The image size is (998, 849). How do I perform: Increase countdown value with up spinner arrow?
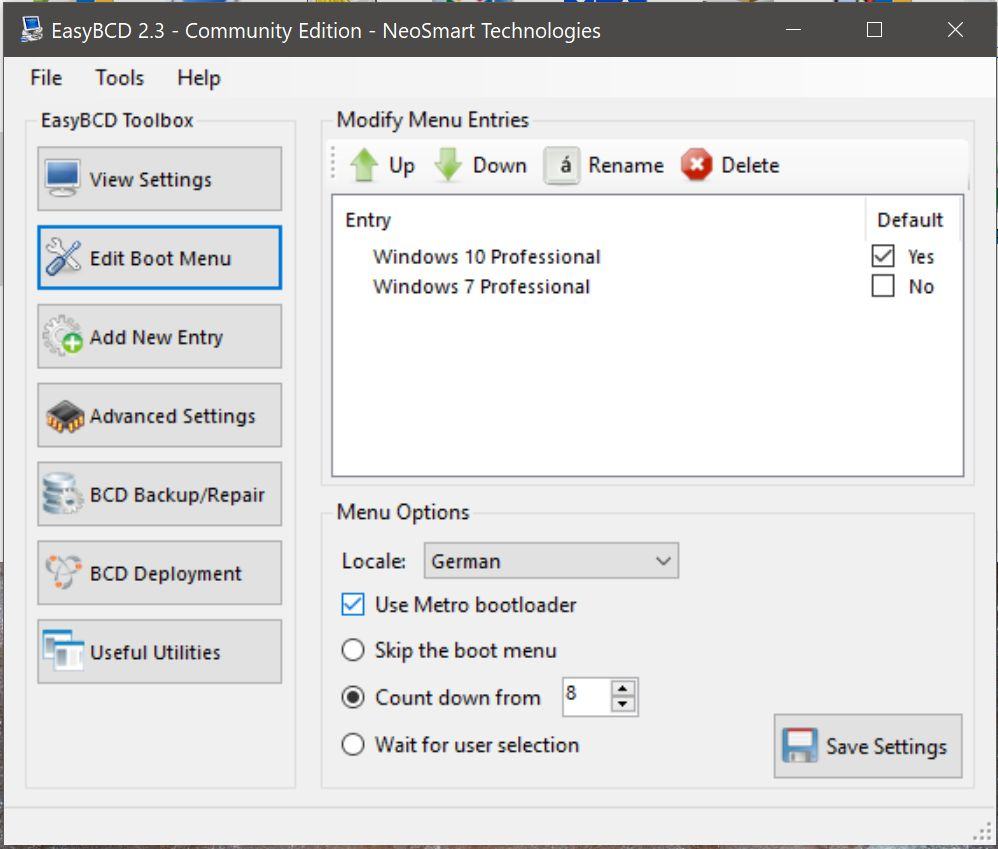click(x=622, y=688)
